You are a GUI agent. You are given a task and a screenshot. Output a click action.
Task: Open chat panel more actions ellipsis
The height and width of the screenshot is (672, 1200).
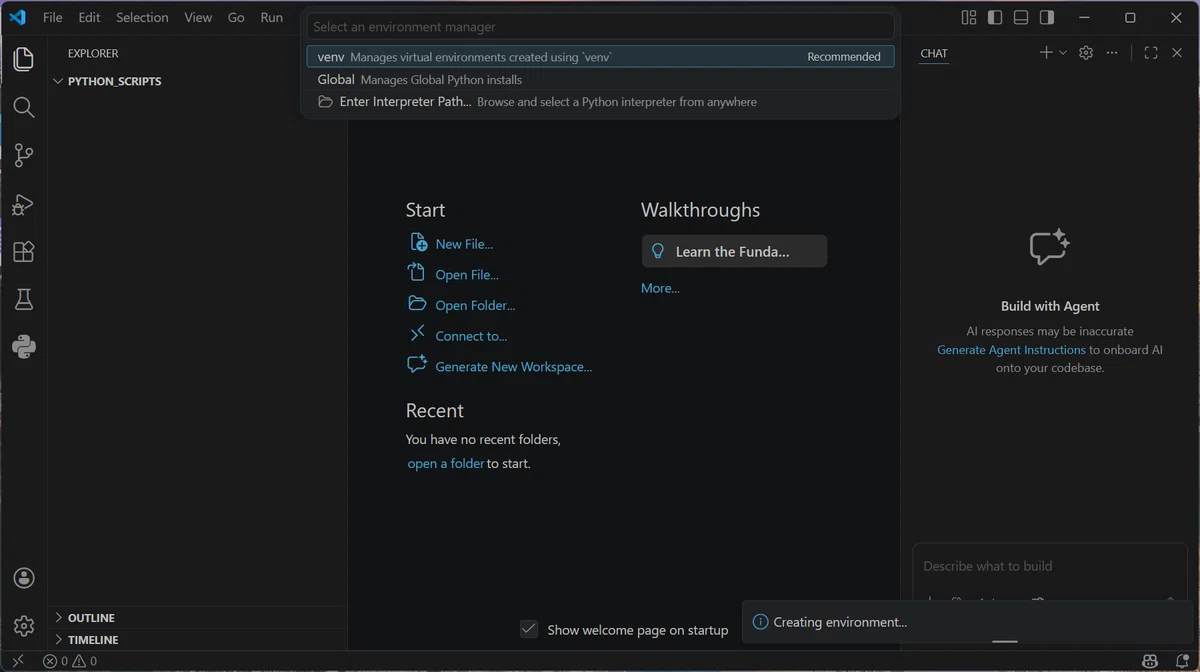coord(1112,53)
